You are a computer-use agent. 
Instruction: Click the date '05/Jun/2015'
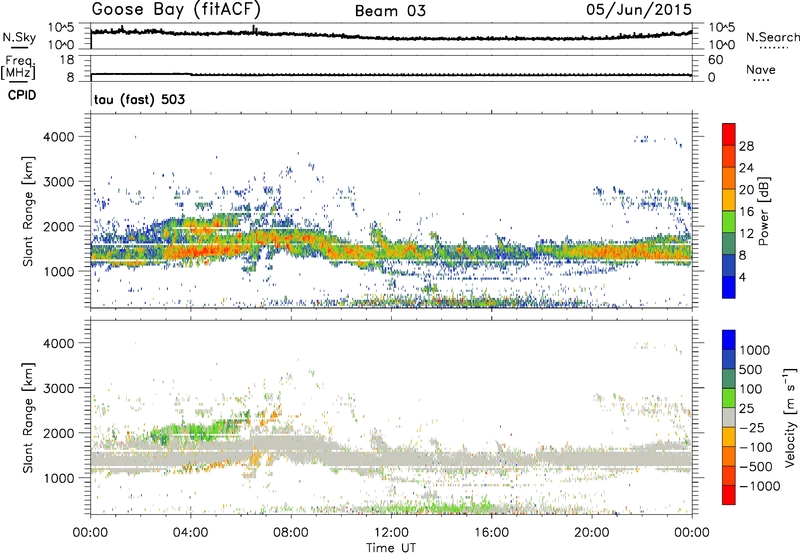(639, 10)
